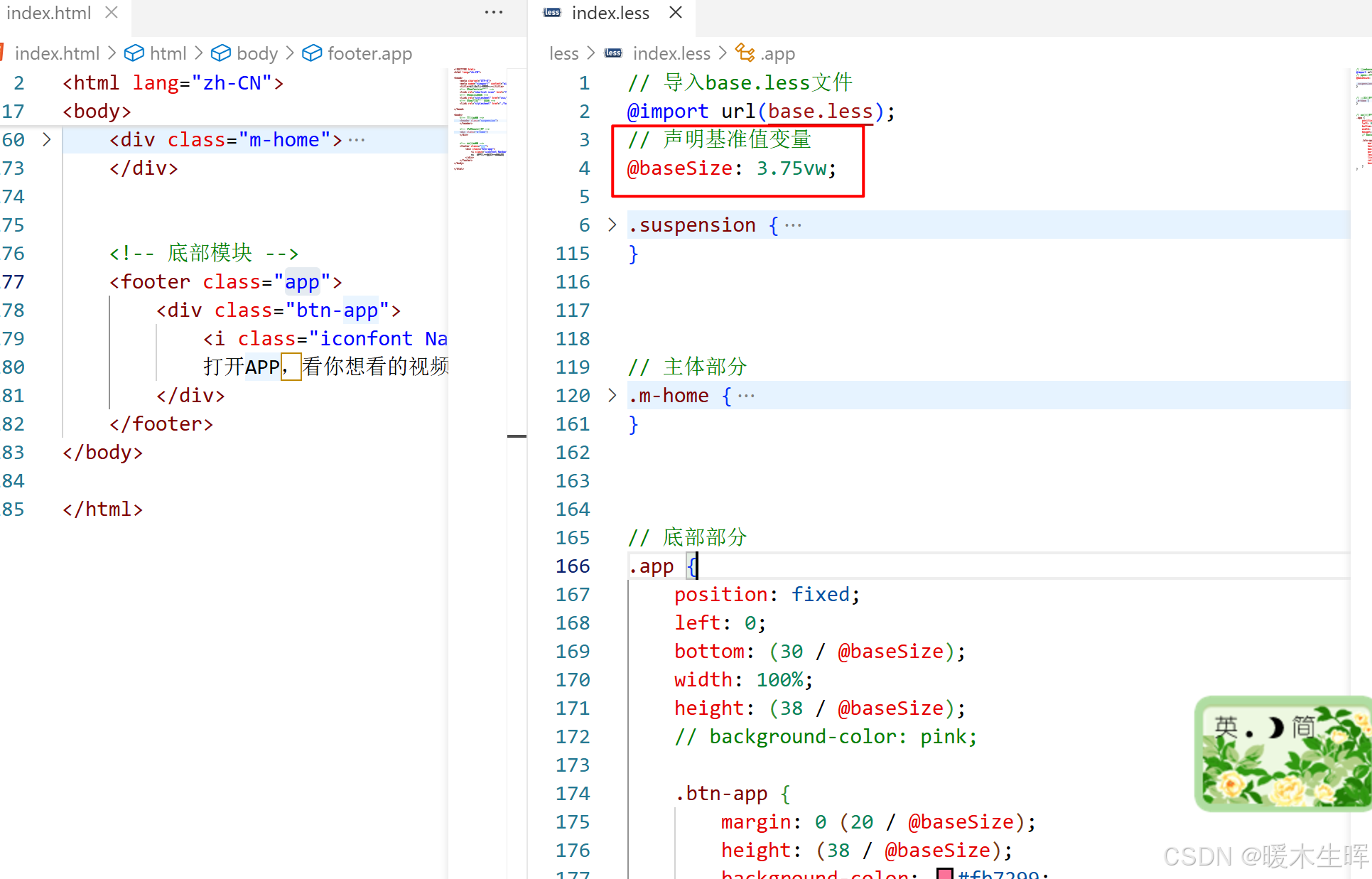
Task: Click the width: 100% line
Action: click(x=743, y=679)
